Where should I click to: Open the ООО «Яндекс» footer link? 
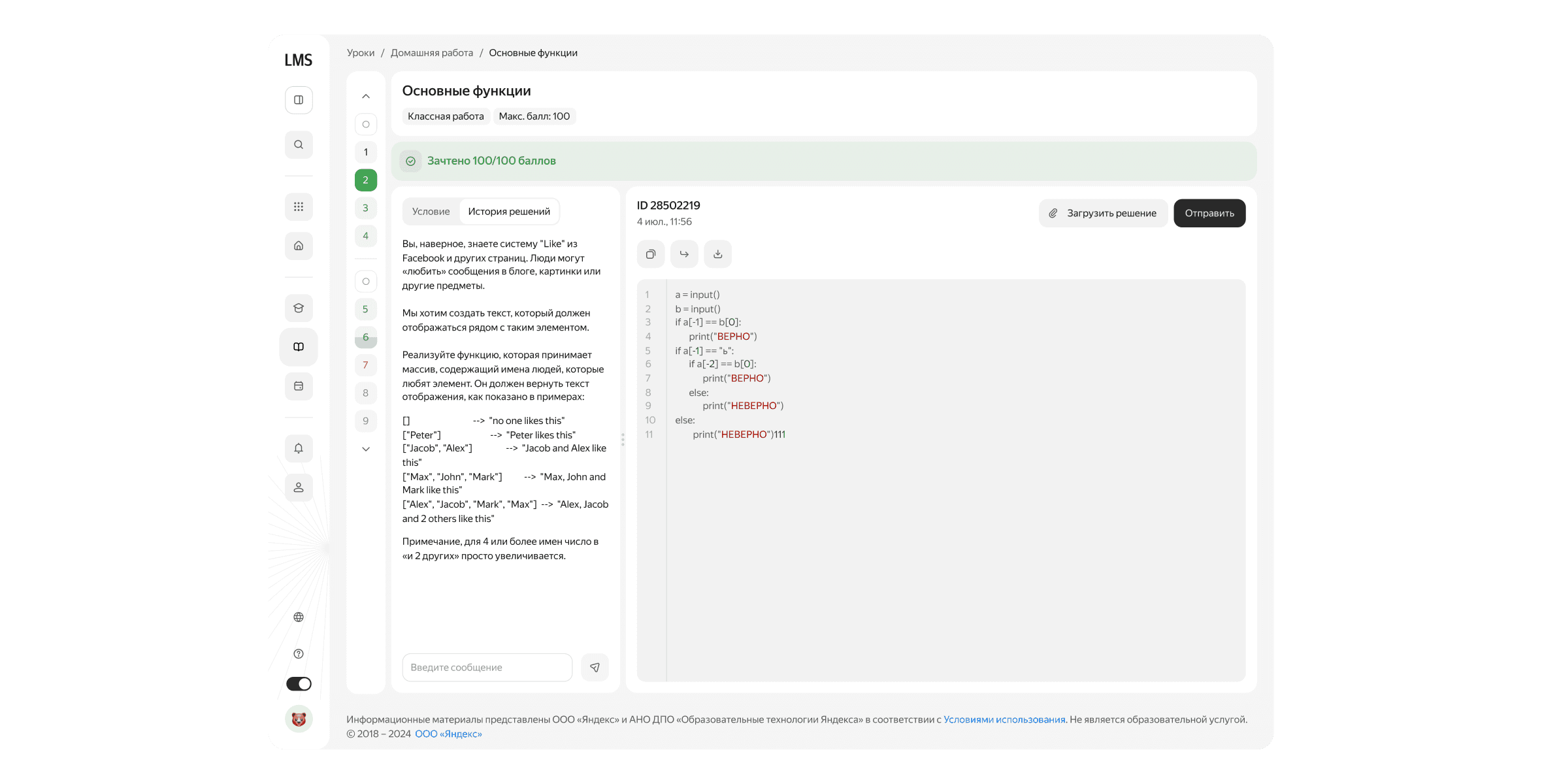click(448, 734)
